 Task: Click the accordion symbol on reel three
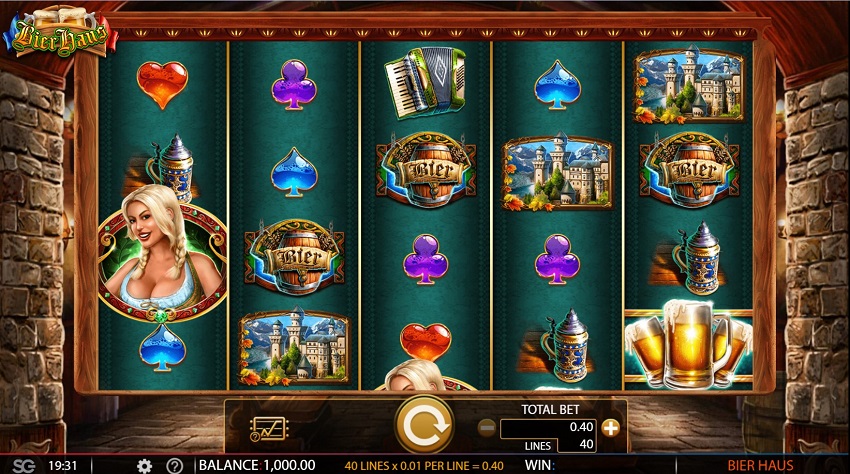[426, 82]
